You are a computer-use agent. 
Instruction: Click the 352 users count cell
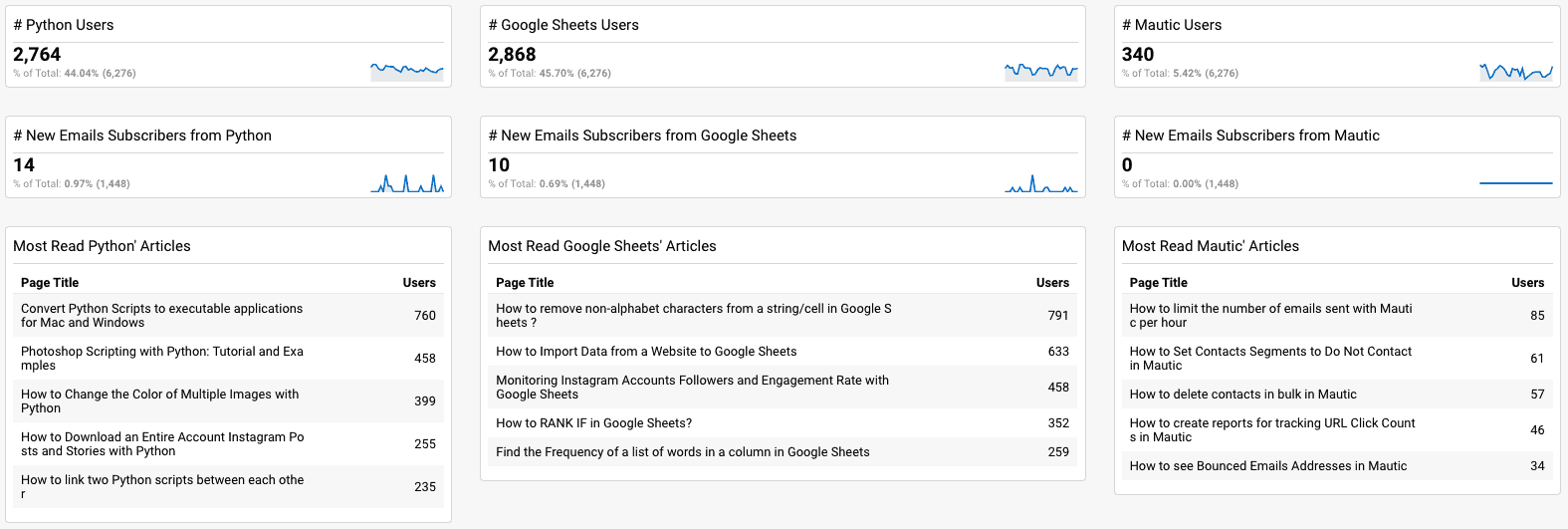pyautogui.click(x=1058, y=423)
